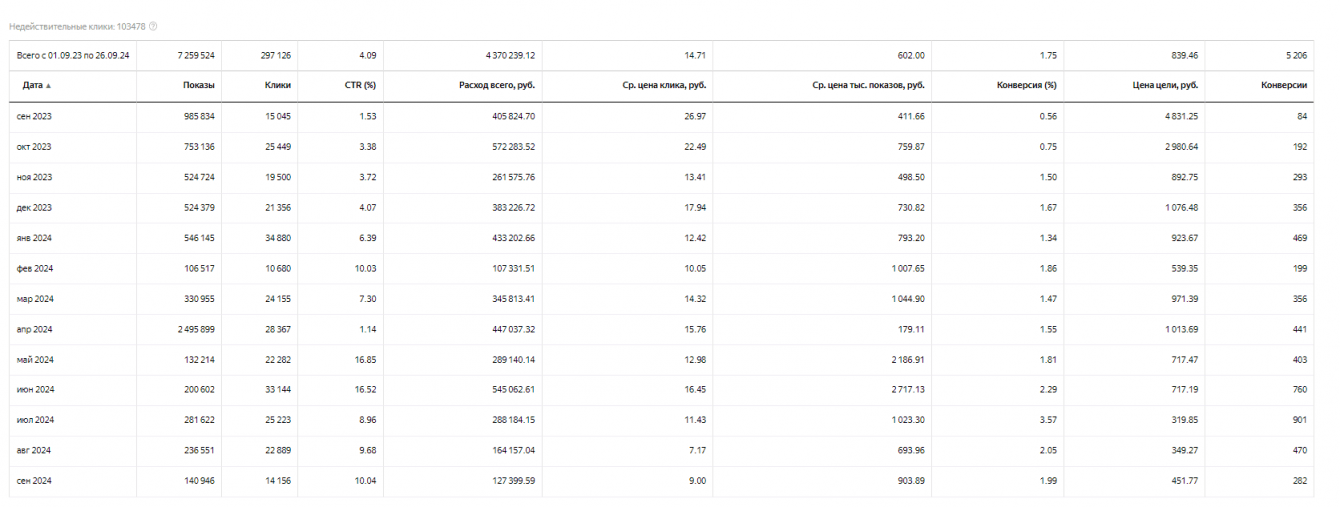Click the Ср. цена клика, руб. header
The height and width of the screenshot is (507, 1340).
tap(665, 86)
